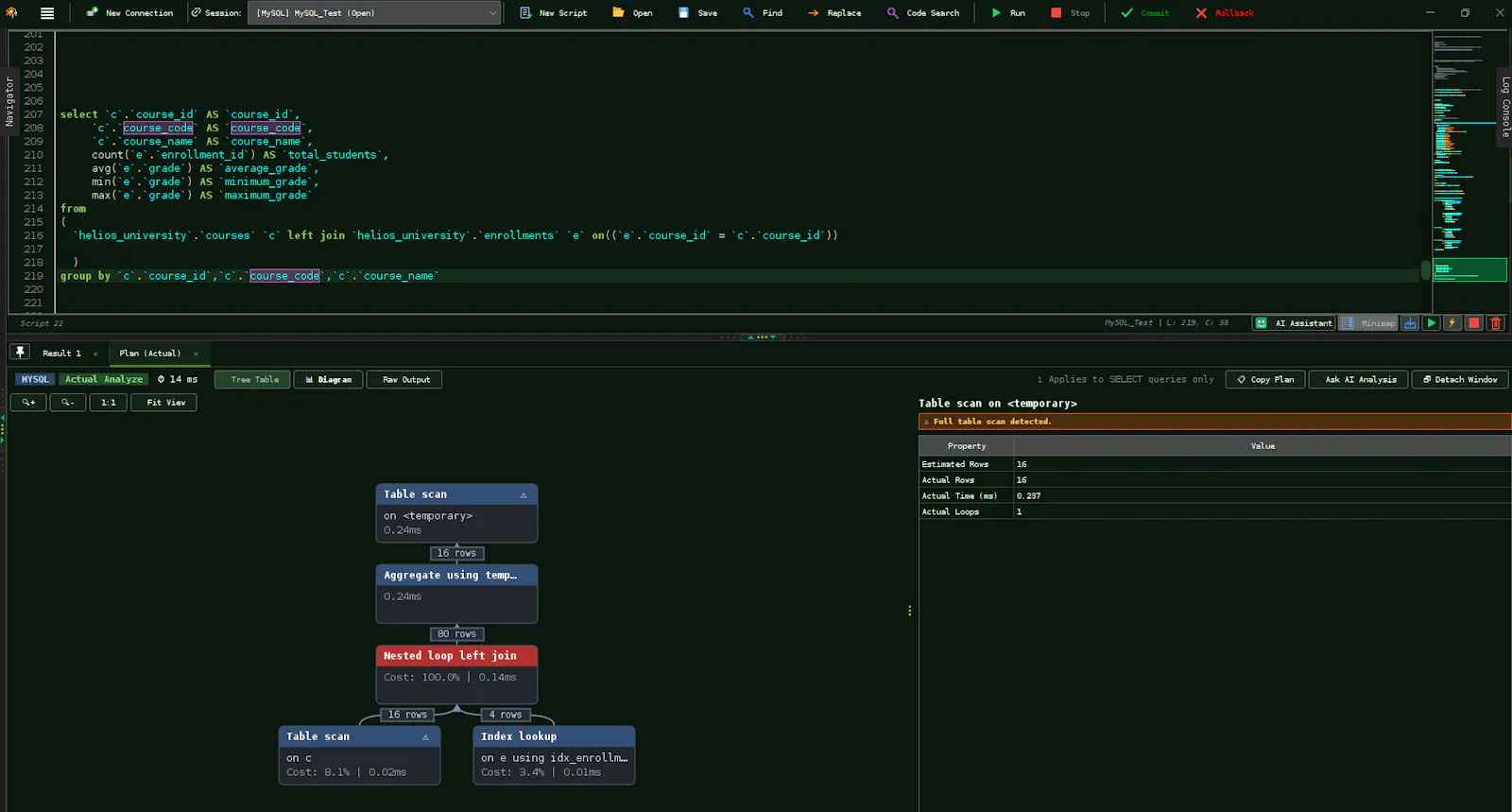Close the Result 1 tab
Image resolution: width=1512 pixels, height=812 pixels.
(x=95, y=354)
